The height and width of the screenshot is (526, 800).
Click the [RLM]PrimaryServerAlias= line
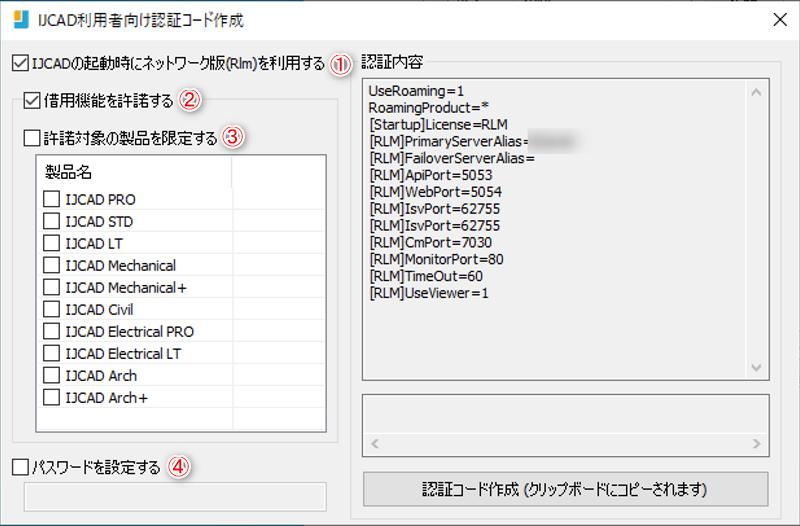tap(449, 141)
